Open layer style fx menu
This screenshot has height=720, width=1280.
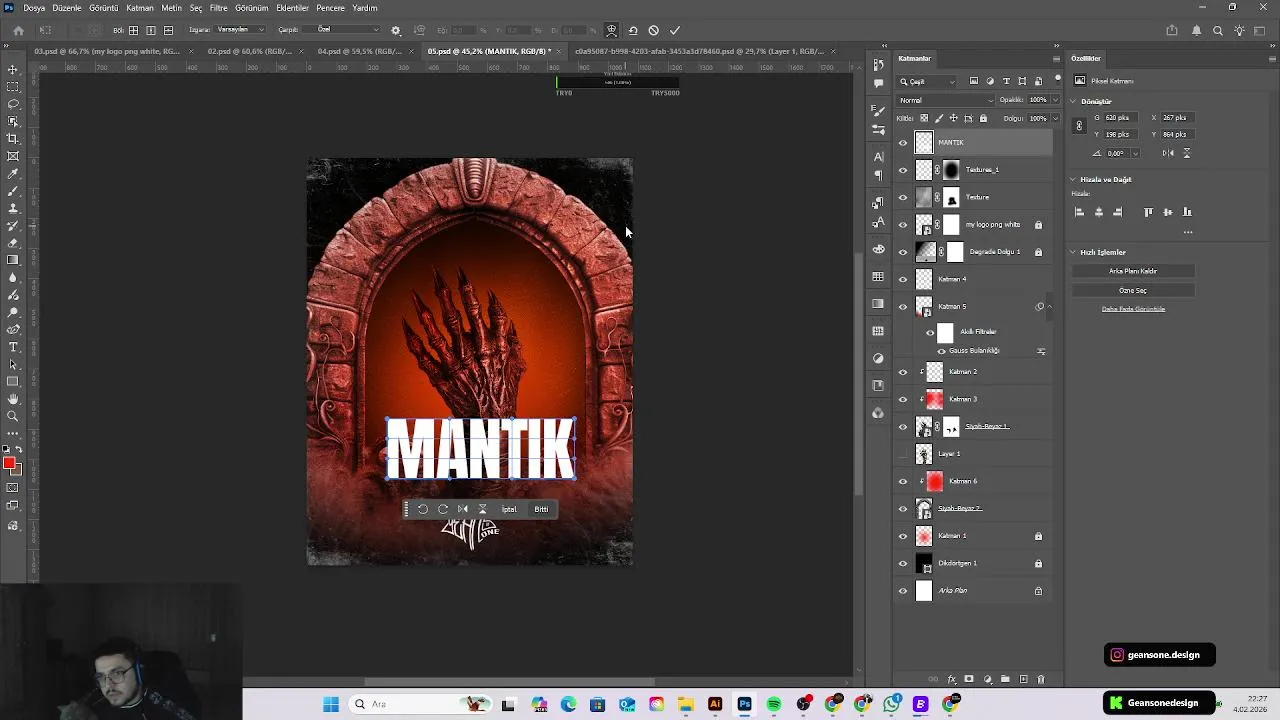951,679
